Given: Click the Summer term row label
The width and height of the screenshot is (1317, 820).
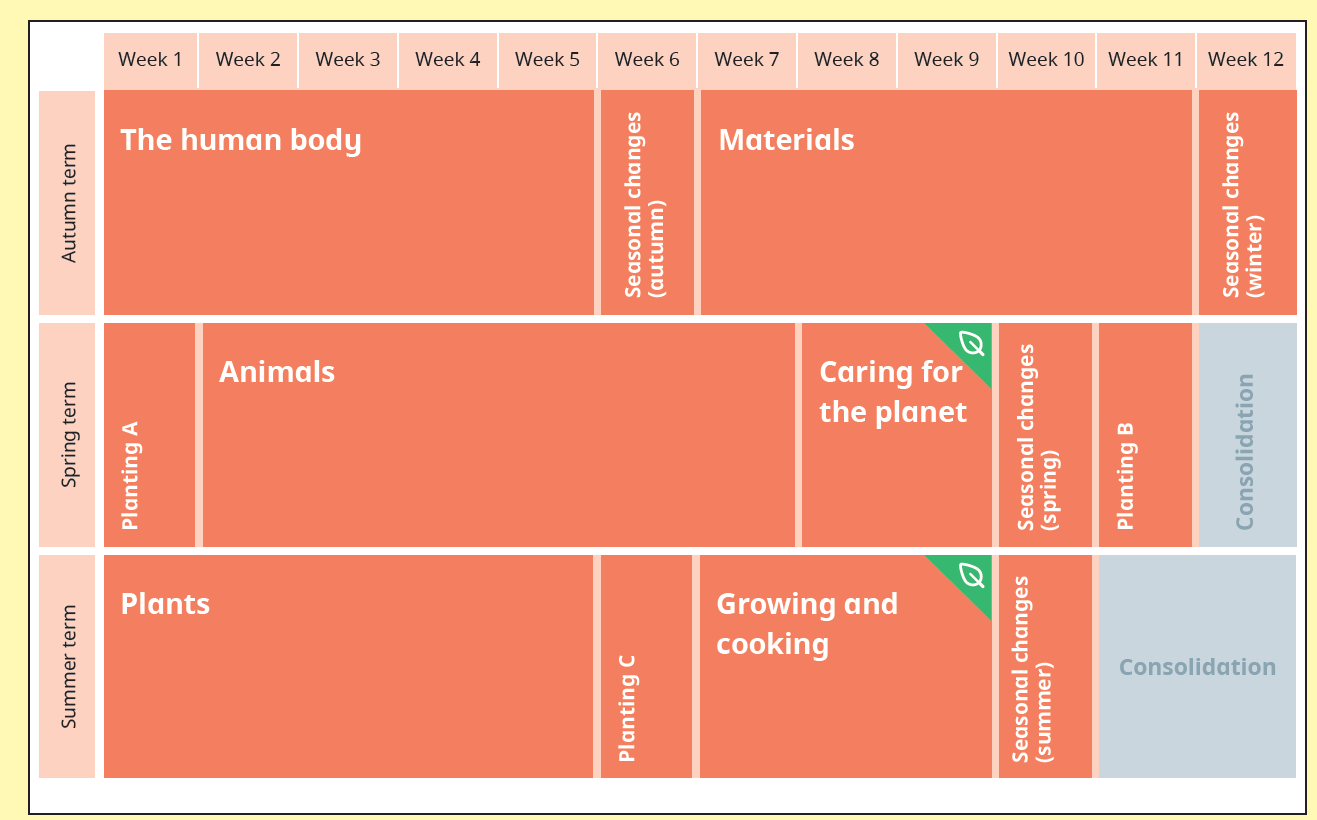Looking at the screenshot, I should tap(67, 666).
